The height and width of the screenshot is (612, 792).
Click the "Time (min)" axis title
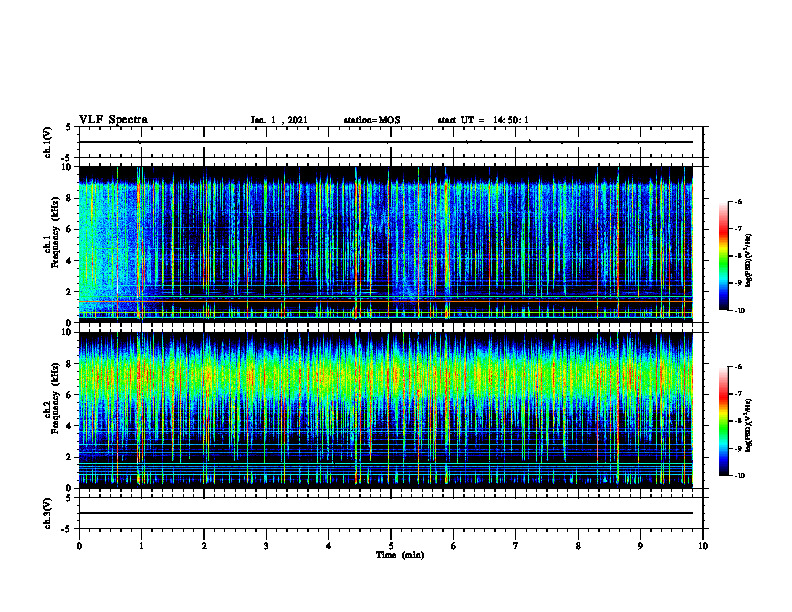pos(400,555)
